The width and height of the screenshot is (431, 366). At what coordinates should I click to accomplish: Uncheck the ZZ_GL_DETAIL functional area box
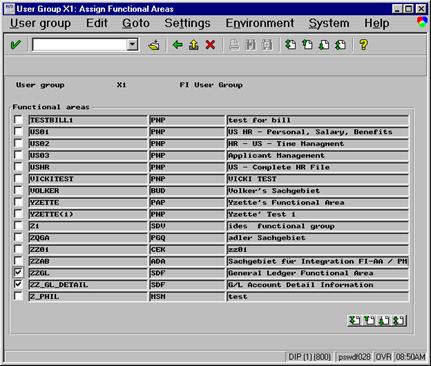[18, 284]
